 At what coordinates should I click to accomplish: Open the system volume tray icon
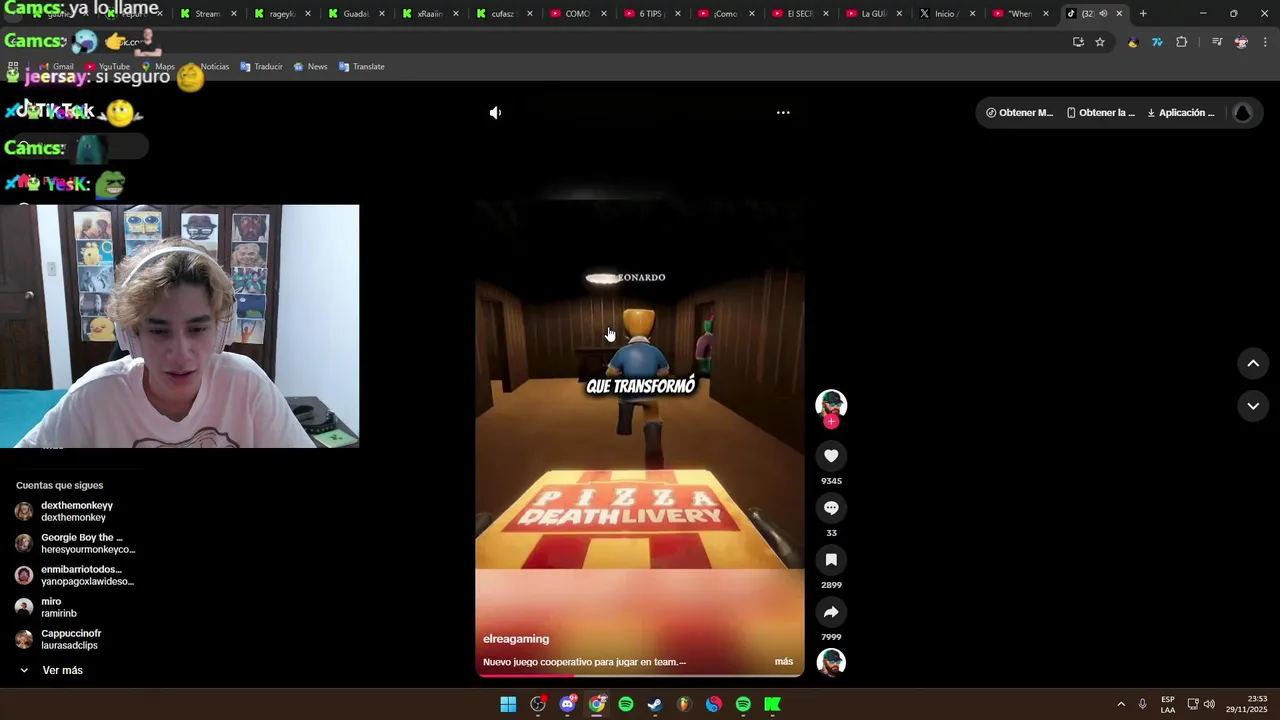click(1209, 705)
